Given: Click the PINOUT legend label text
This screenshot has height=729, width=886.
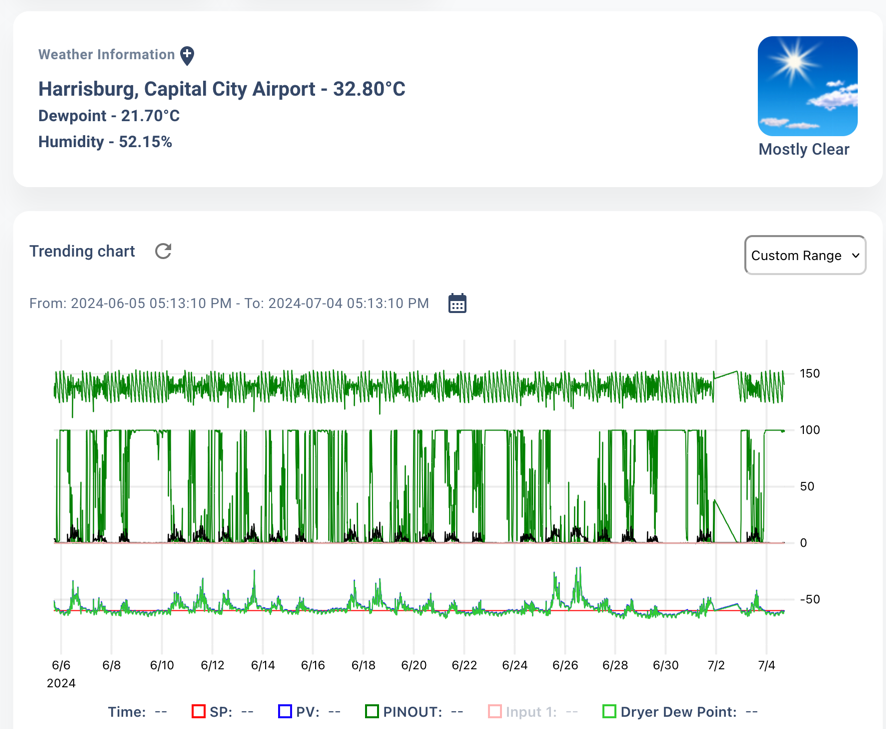Looking at the screenshot, I should pyautogui.click(x=416, y=712).
